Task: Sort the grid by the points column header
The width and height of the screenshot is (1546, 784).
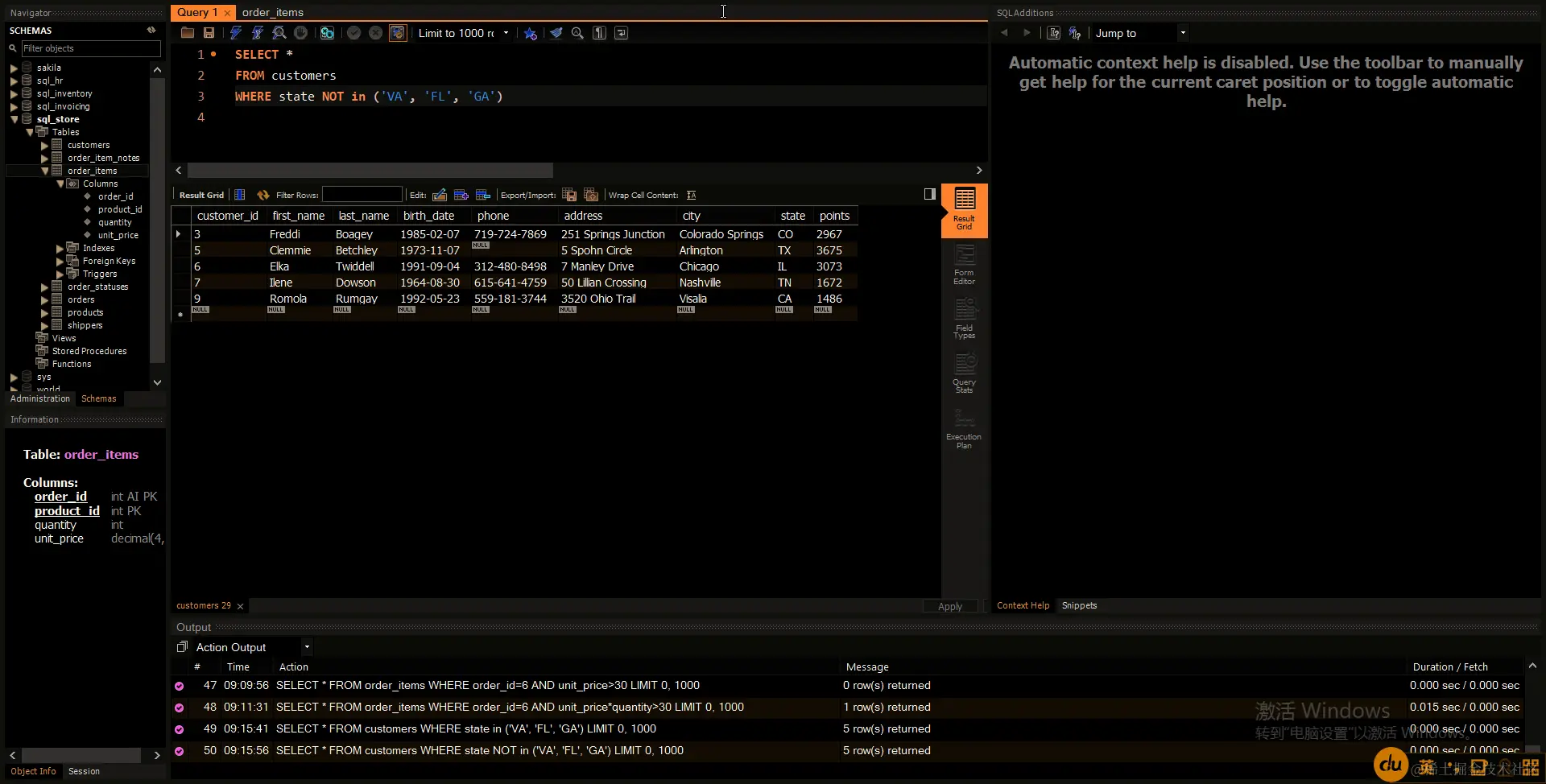Action: click(x=834, y=216)
